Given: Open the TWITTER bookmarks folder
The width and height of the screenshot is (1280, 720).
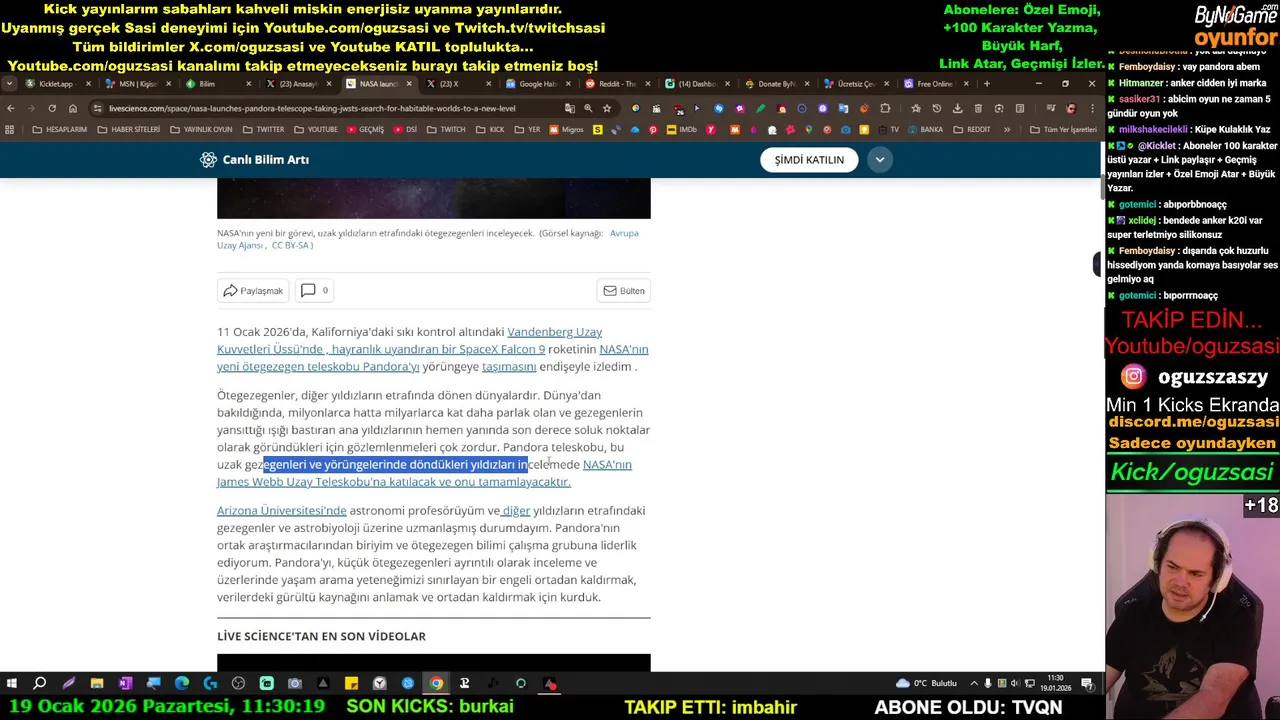Looking at the screenshot, I should (x=263, y=130).
